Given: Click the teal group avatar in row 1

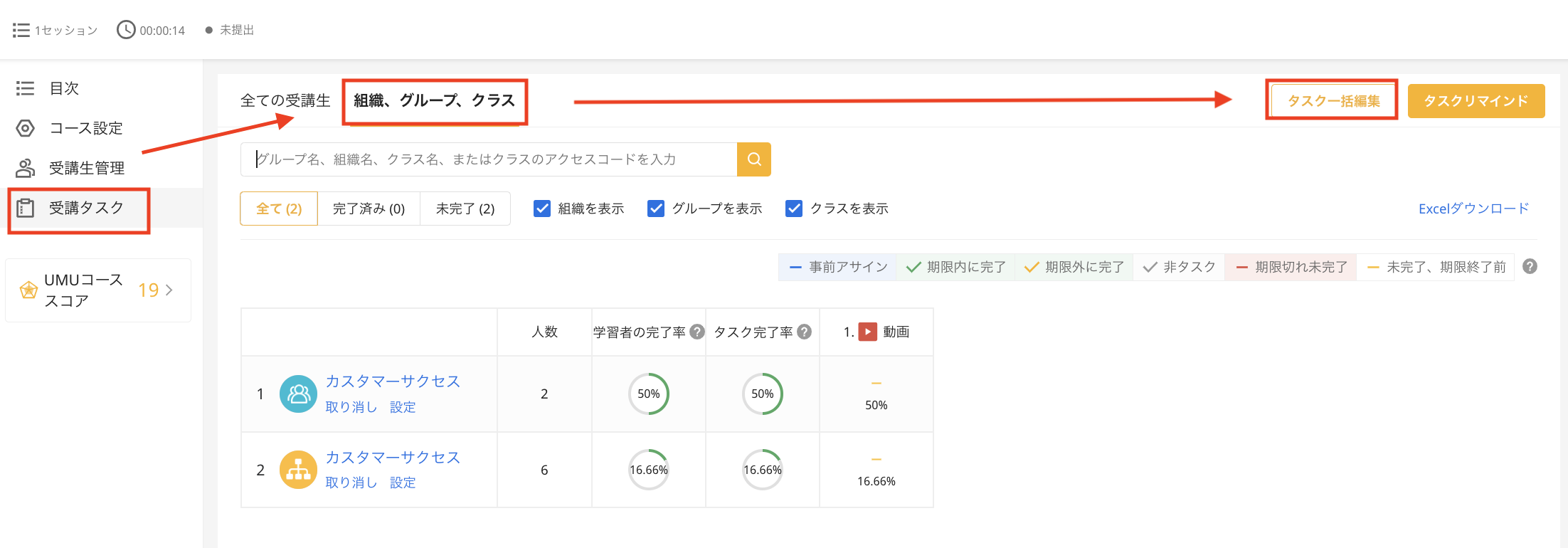Looking at the screenshot, I should coord(298,394).
